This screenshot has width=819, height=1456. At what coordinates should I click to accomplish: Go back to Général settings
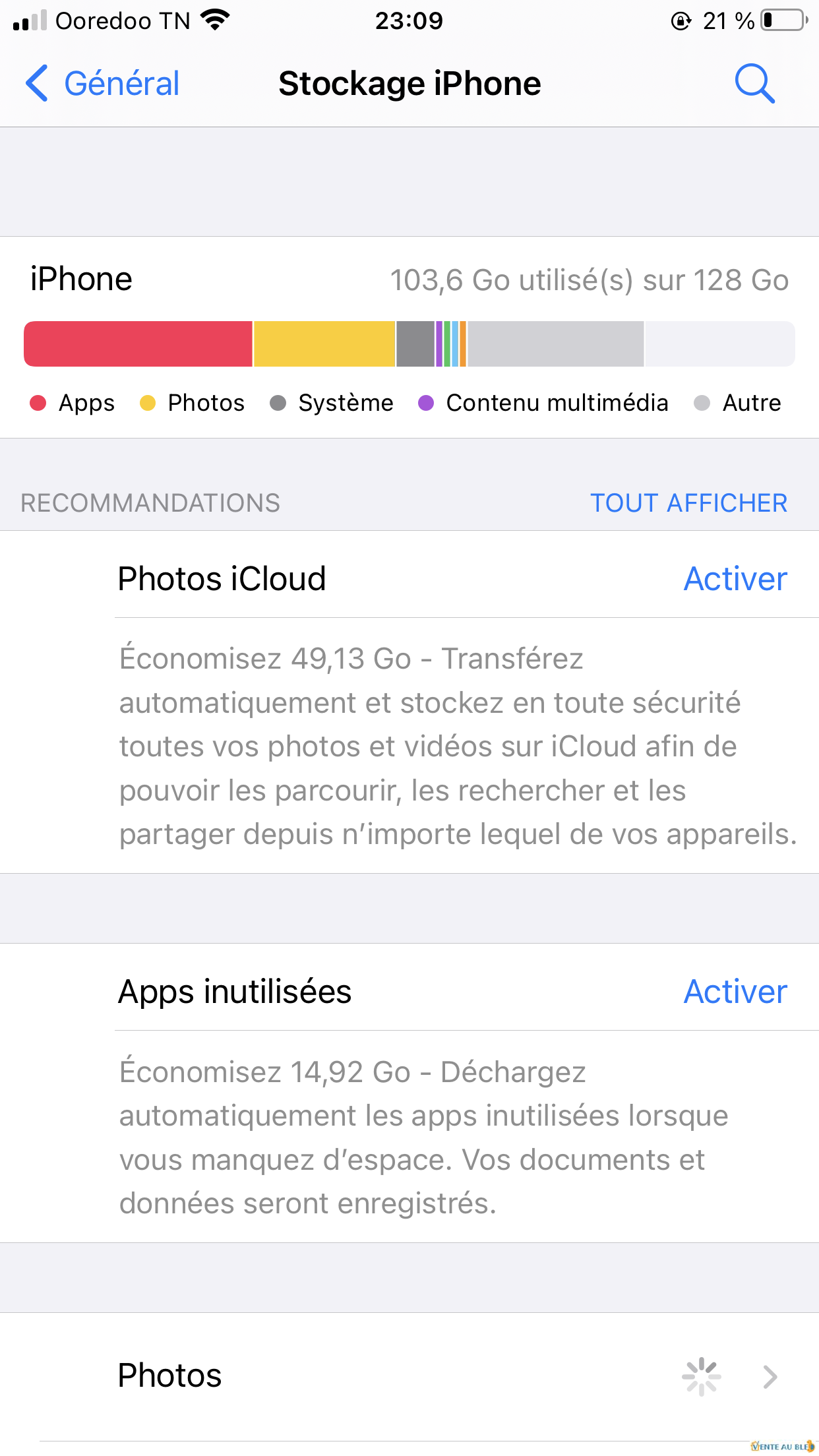point(121,84)
